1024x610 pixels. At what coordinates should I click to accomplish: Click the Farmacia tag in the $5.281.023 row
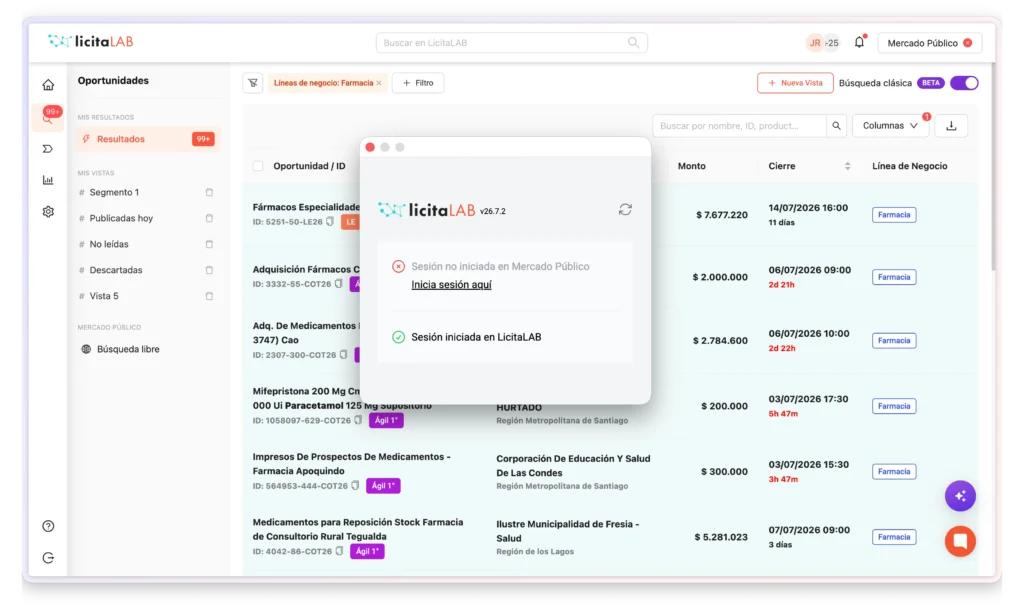click(x=893, y=537)
